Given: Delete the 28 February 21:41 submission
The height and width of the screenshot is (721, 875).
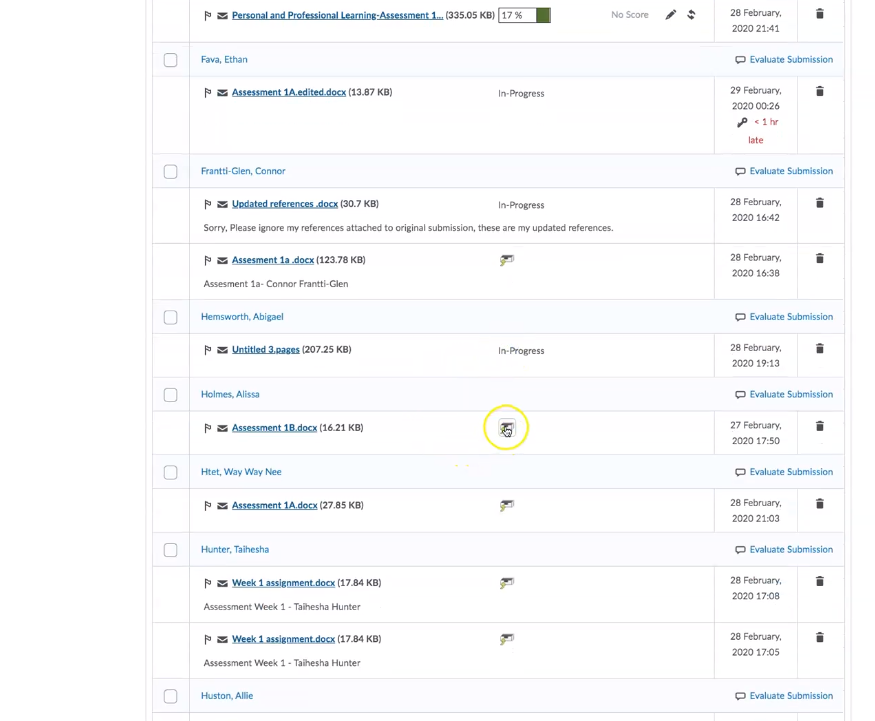Looking at the screenshot, I should tap(820, 14).
